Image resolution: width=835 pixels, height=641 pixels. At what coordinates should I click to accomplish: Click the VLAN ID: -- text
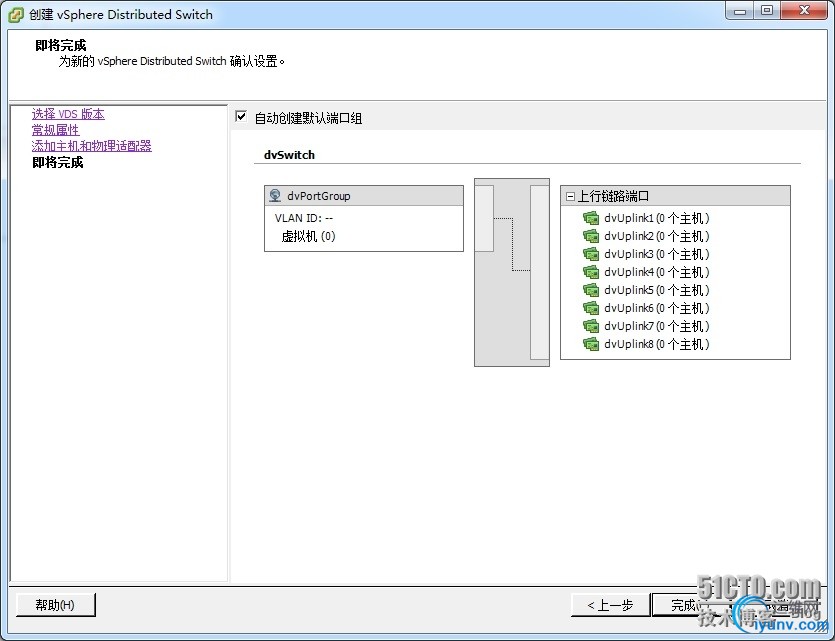(x=304, y=218)
